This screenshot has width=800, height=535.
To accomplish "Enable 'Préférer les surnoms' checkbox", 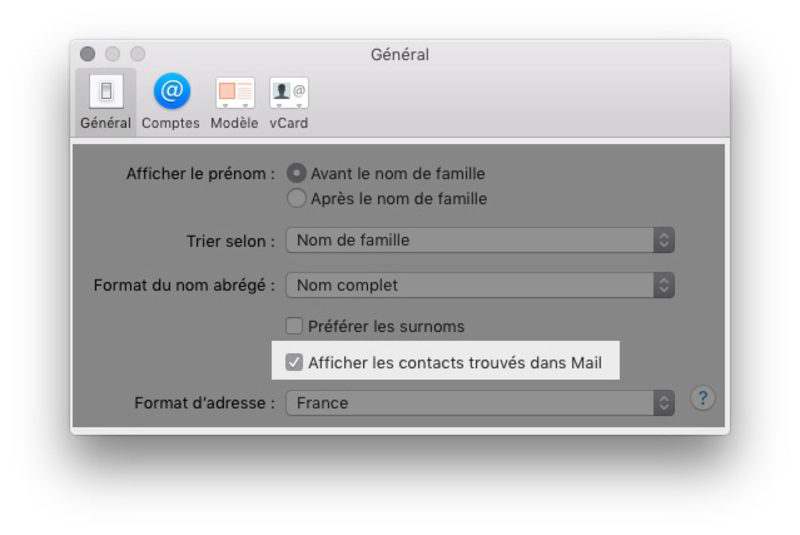I will click(x=294, y=326).
